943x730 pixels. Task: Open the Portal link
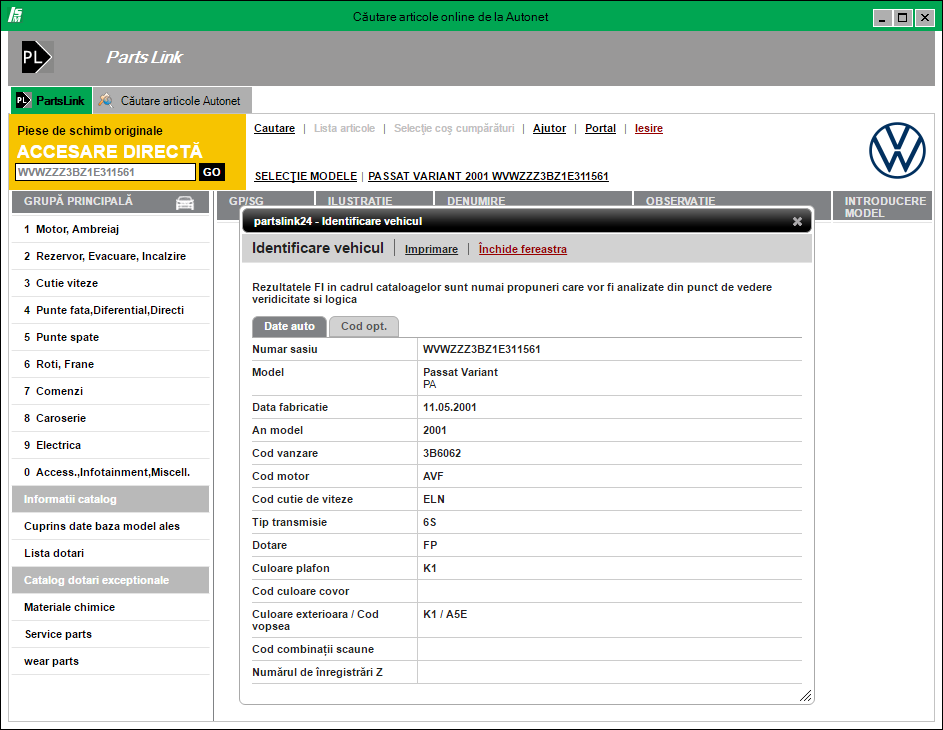click(600, 128)
